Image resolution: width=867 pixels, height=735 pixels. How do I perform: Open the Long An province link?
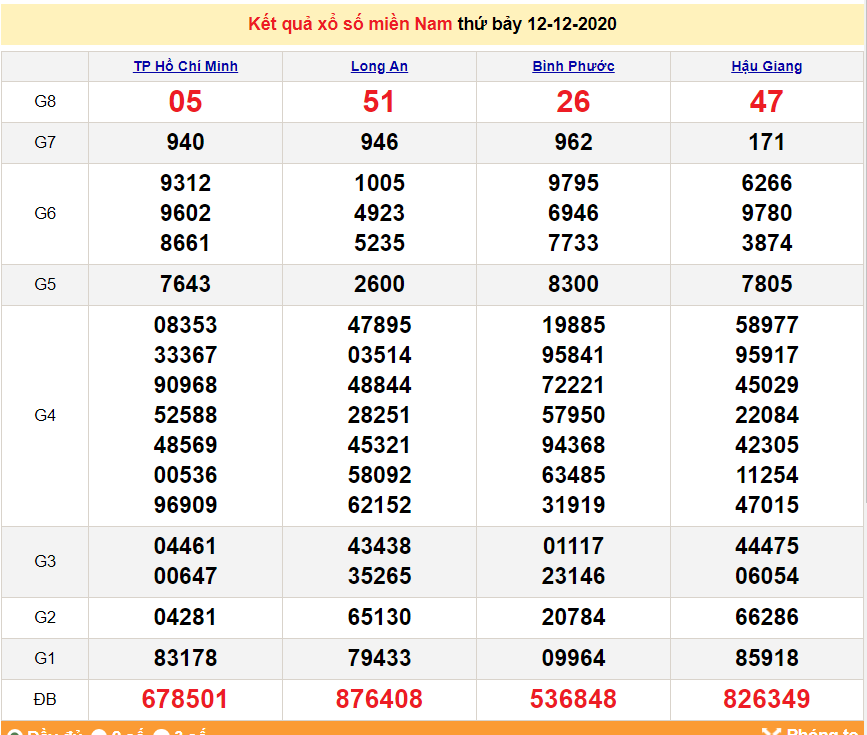[x=379, y=67]
